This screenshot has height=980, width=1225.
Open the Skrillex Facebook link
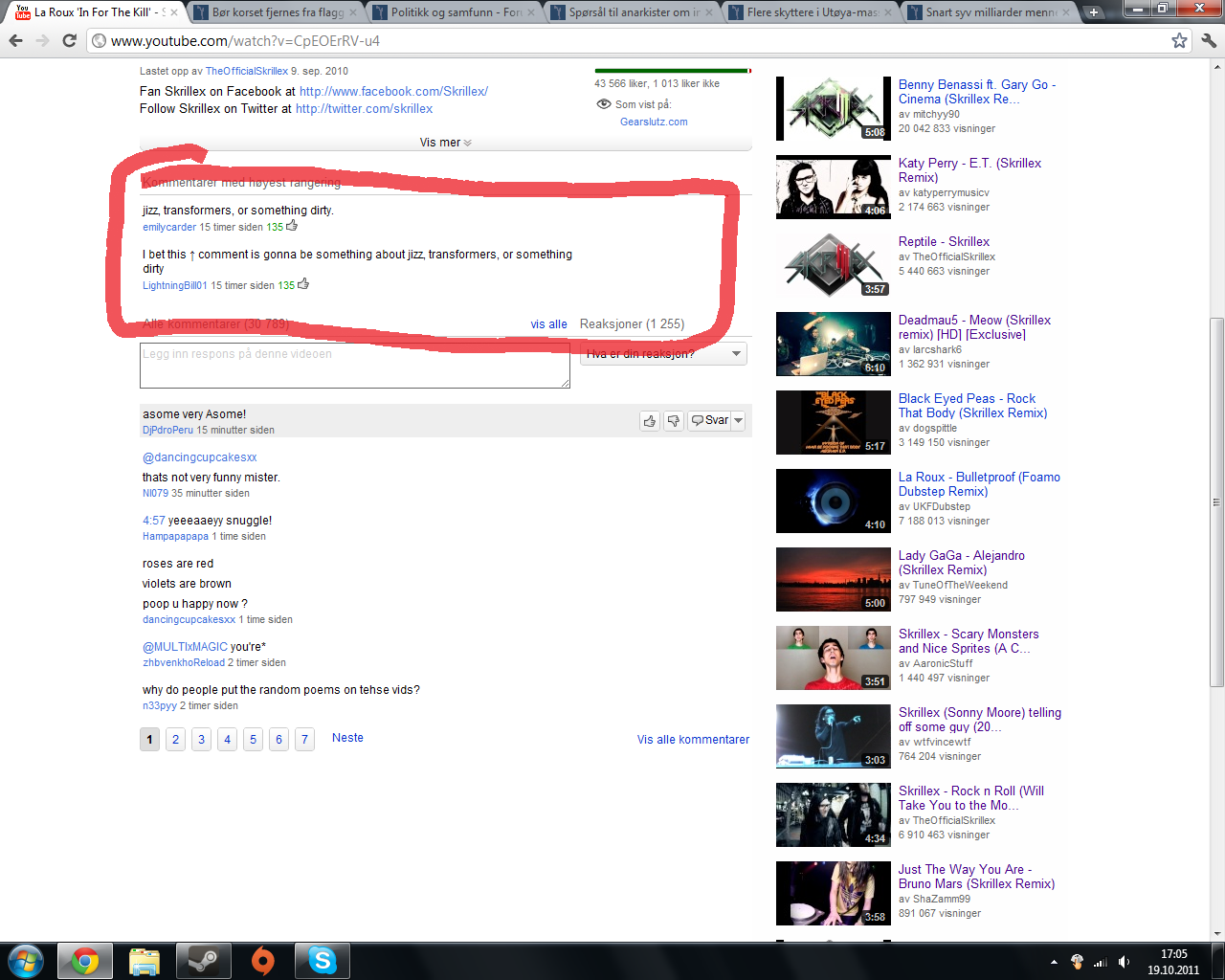click(393, 91)
